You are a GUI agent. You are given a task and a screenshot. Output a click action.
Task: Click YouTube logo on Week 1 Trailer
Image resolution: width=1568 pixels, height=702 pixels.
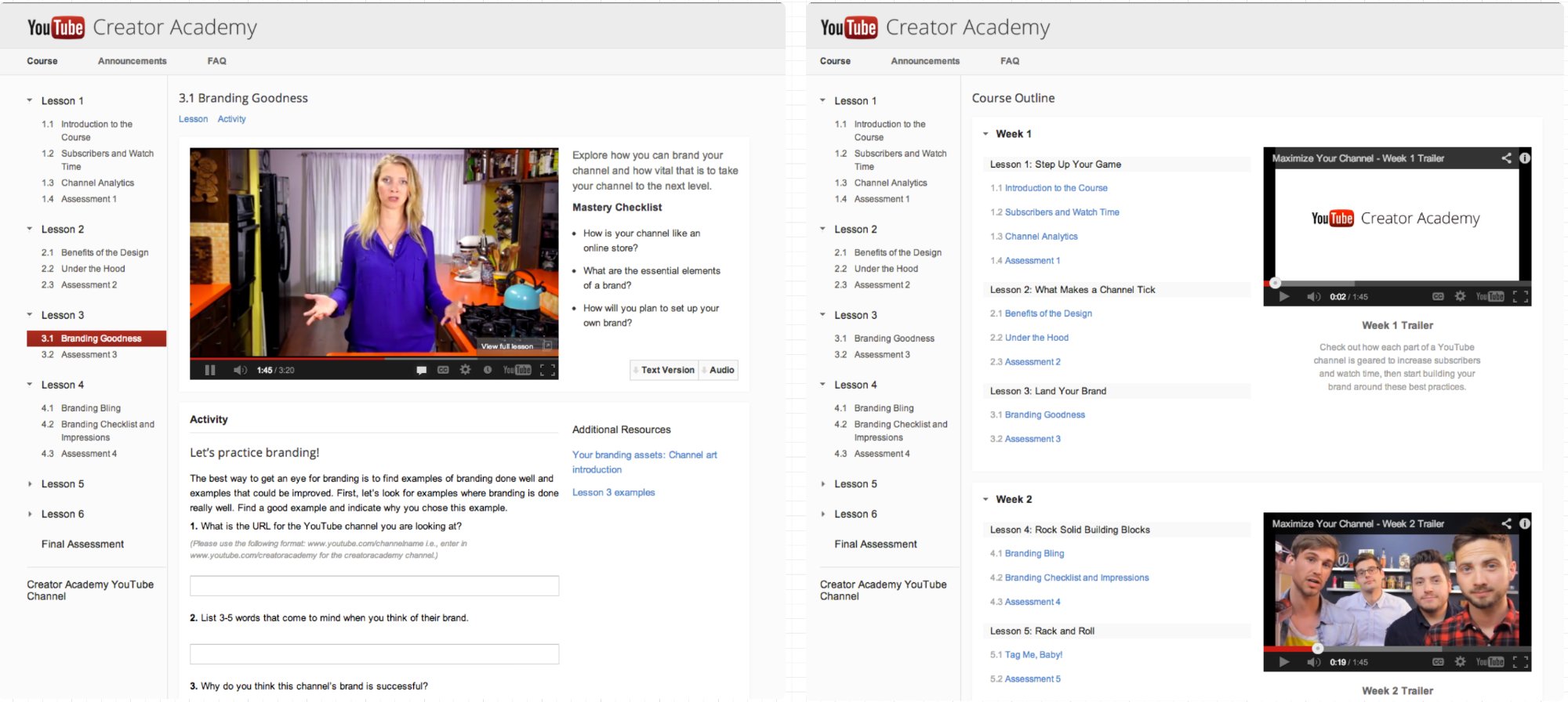tap(1490, 296)
